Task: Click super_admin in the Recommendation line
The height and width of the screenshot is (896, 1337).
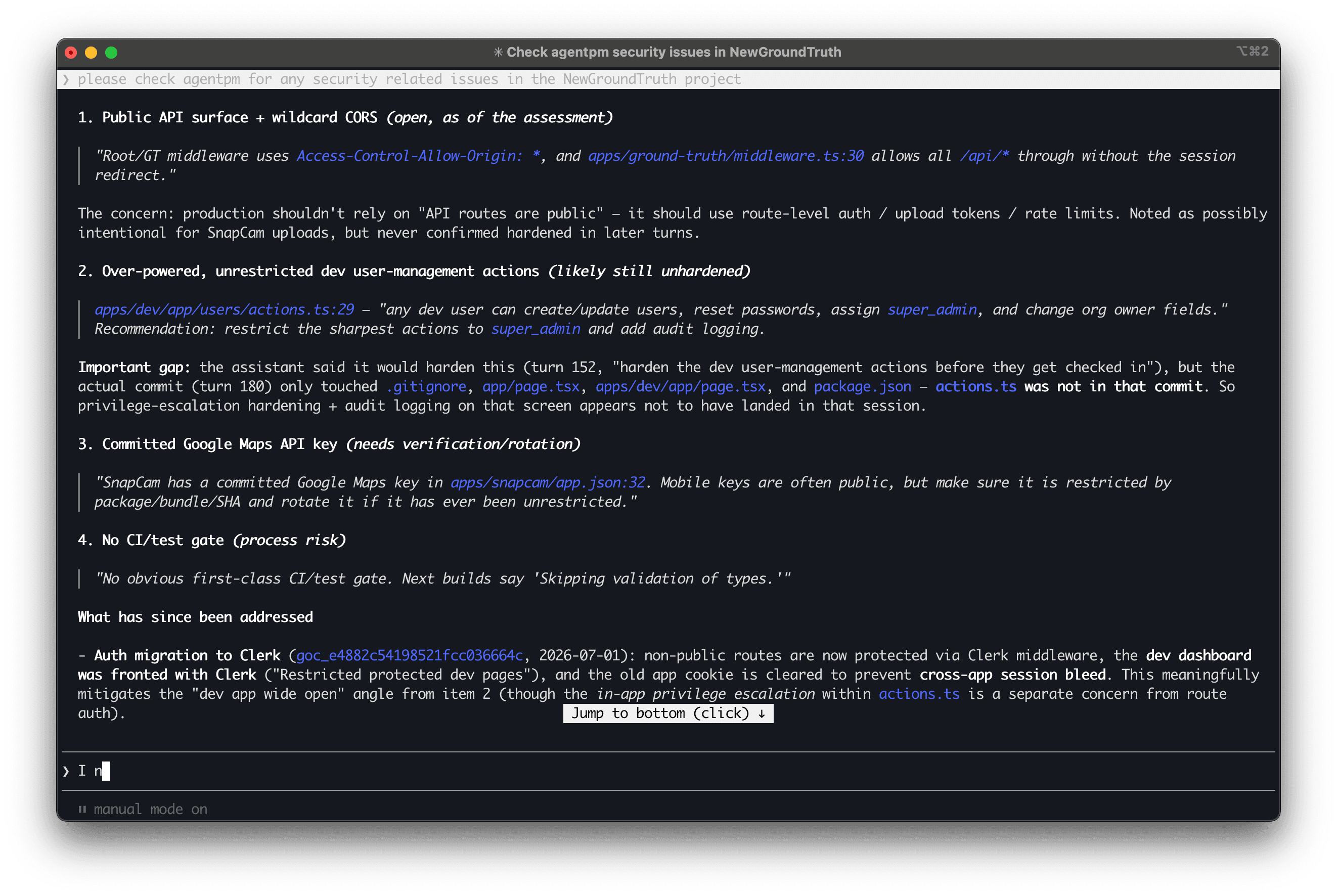Action: tap(536, 329)
